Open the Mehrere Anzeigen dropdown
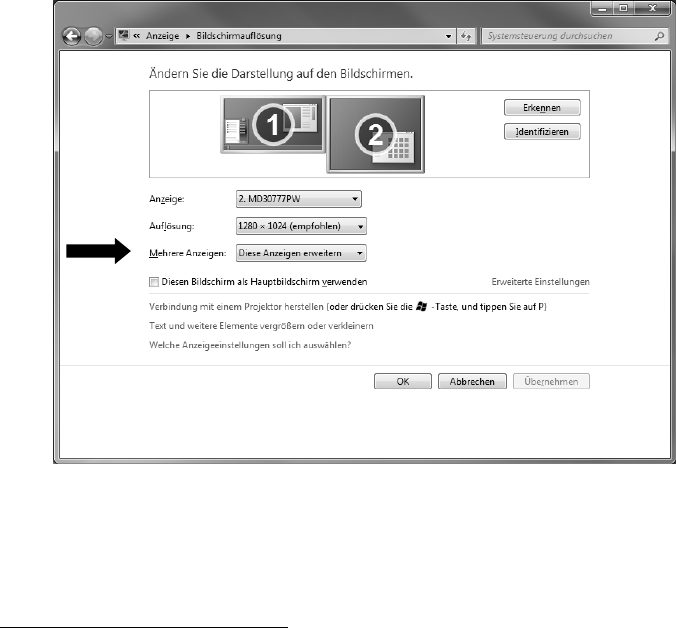This screenshot has height=628, width=676. click(301, 253)
